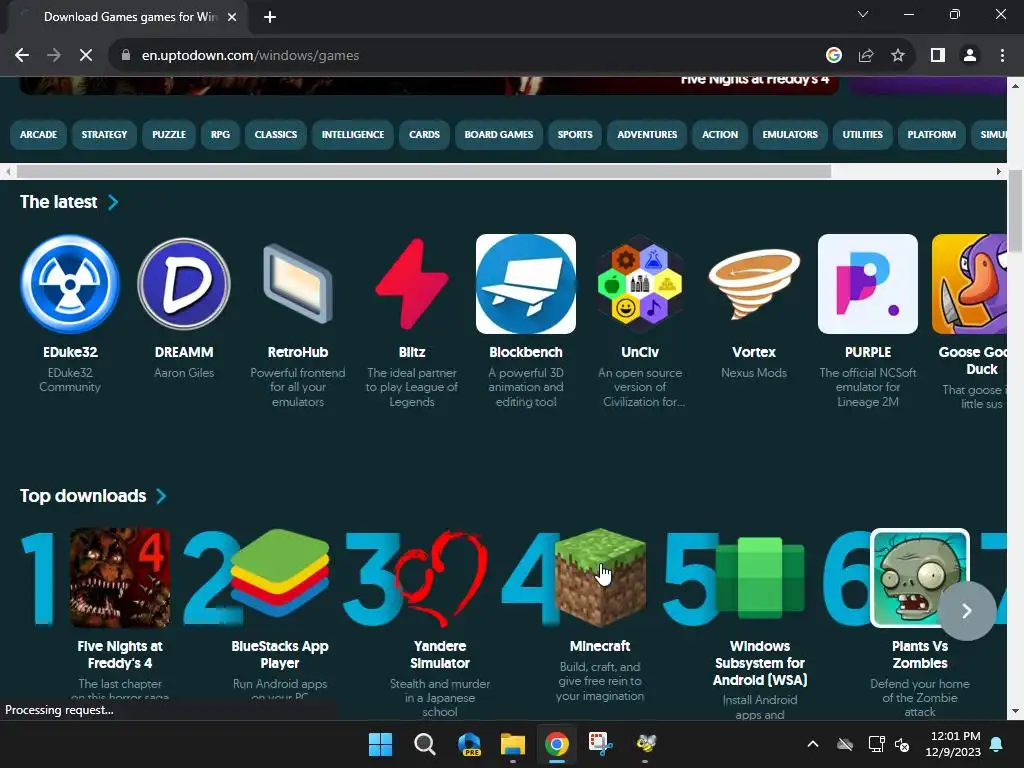Toggle the Chrome side panel

(938, 56)
